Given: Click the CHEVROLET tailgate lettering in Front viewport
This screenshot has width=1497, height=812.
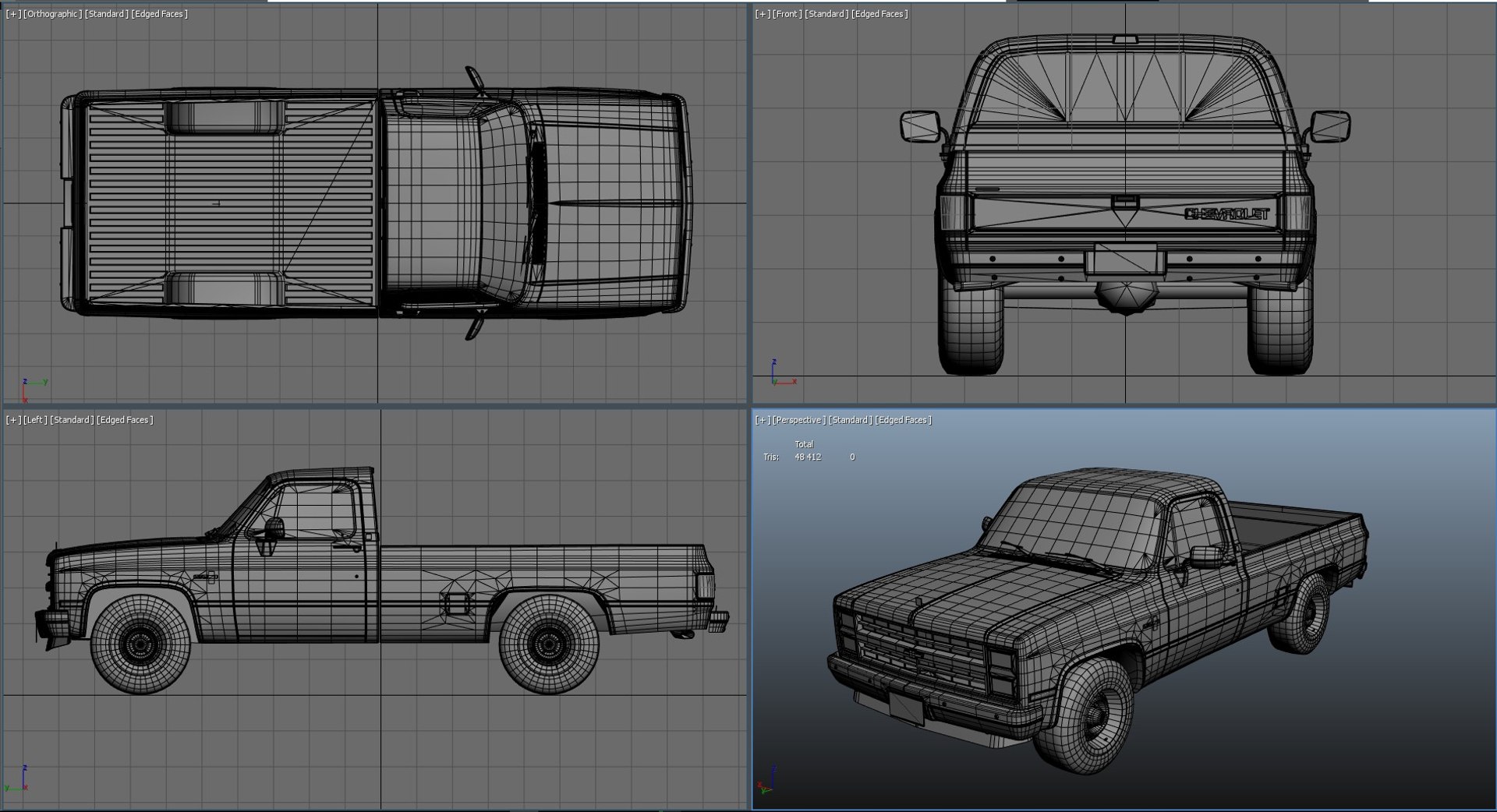Looking at the screenshot, I should click(1227, 214).
